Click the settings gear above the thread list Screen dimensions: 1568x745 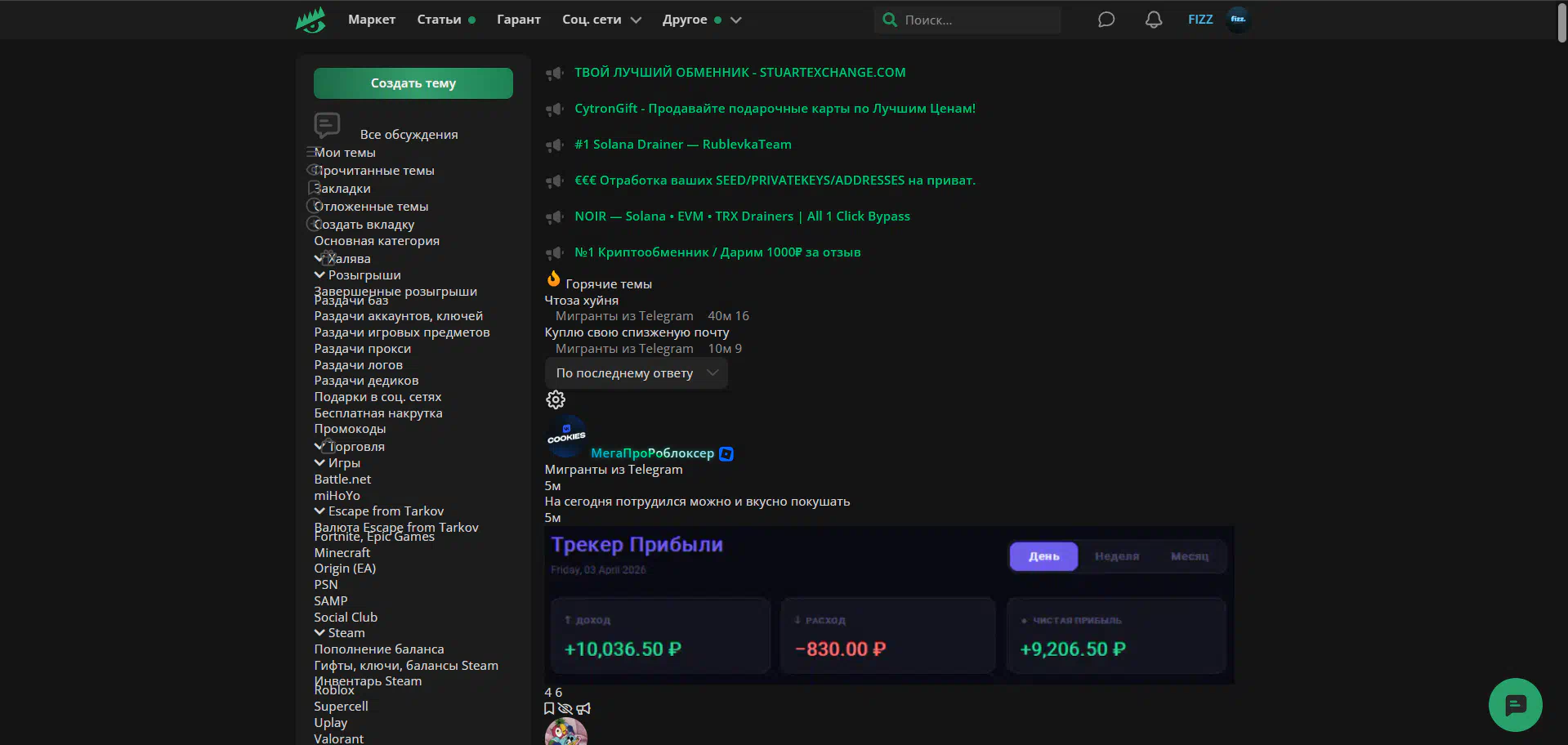click(556, 399)
